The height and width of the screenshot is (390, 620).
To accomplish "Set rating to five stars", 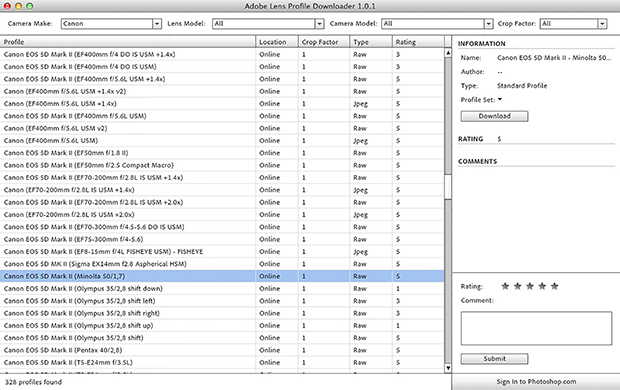I will (554, 286).
